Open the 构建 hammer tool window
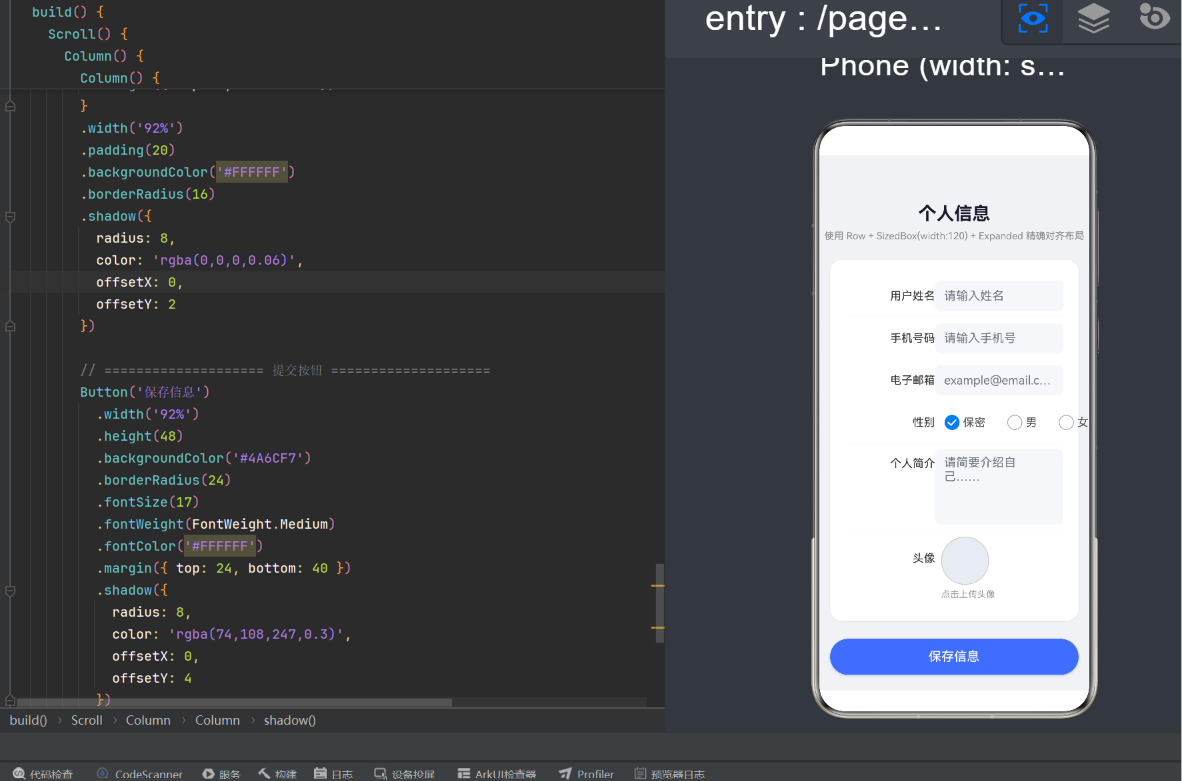This screenshot has height=781, width=1182. [277, 773]
